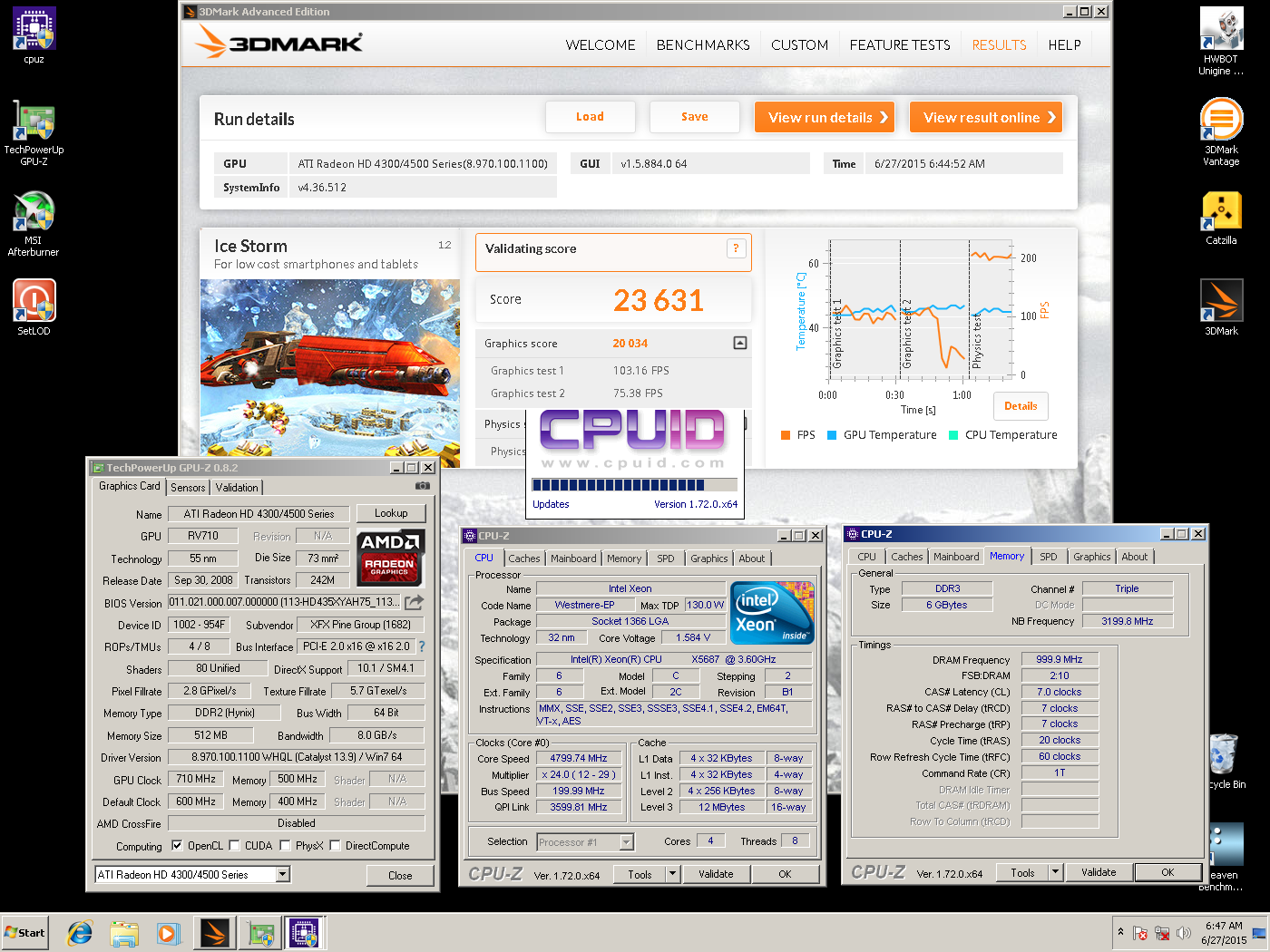Open SPD tab in right CPU-Z window
Viewport: 1270px width, 952px height.
coord(1049,557)
